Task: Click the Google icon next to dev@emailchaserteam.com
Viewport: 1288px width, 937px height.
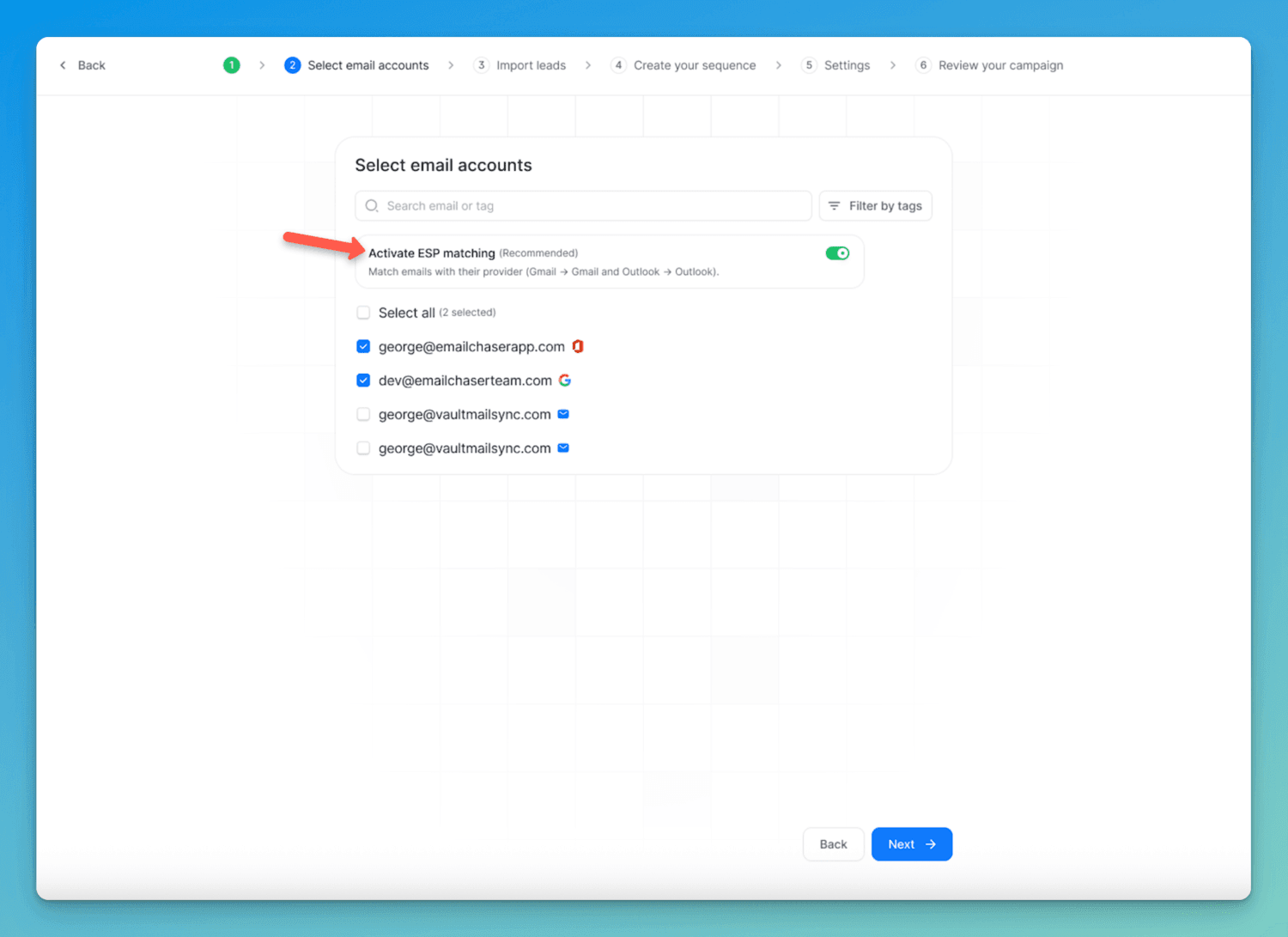Action: pos(565,380)
